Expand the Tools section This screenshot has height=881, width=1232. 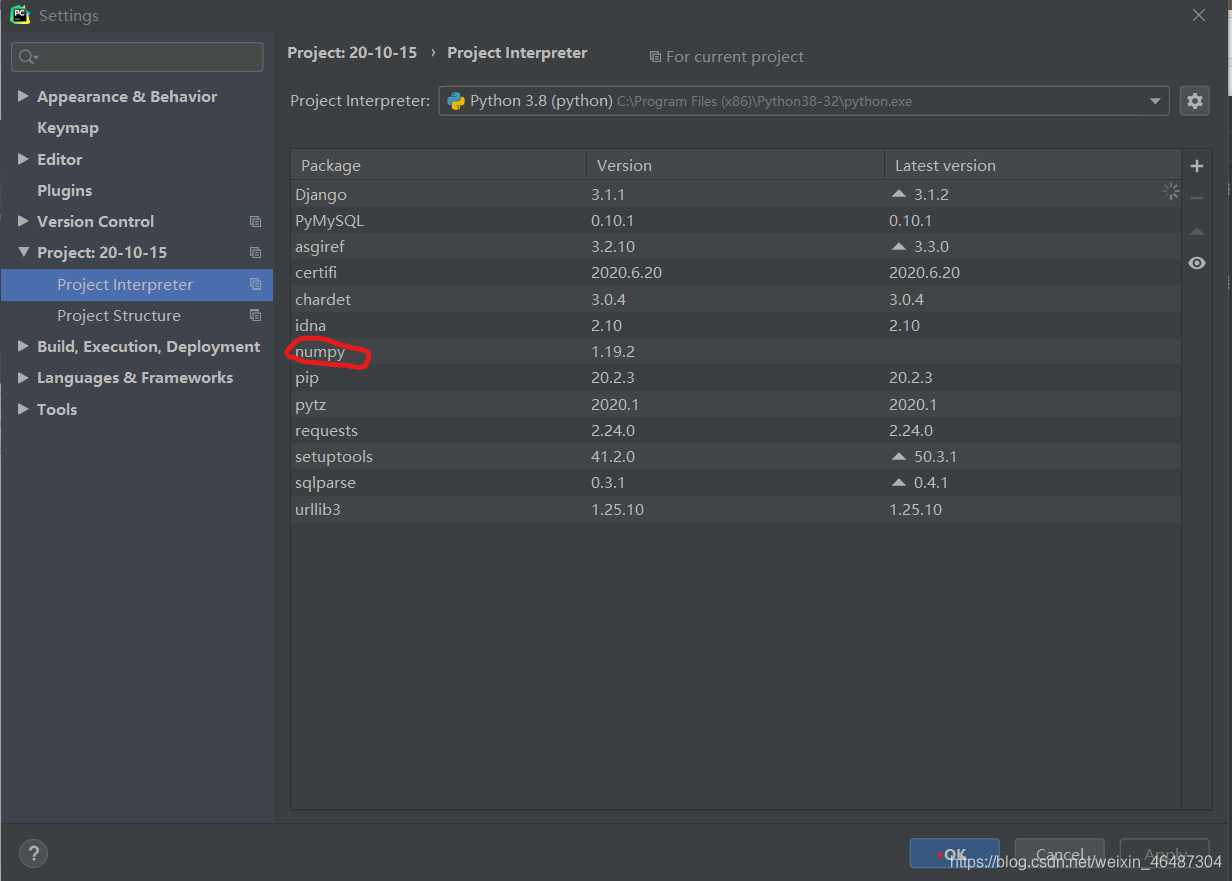[x=23, y=410]
